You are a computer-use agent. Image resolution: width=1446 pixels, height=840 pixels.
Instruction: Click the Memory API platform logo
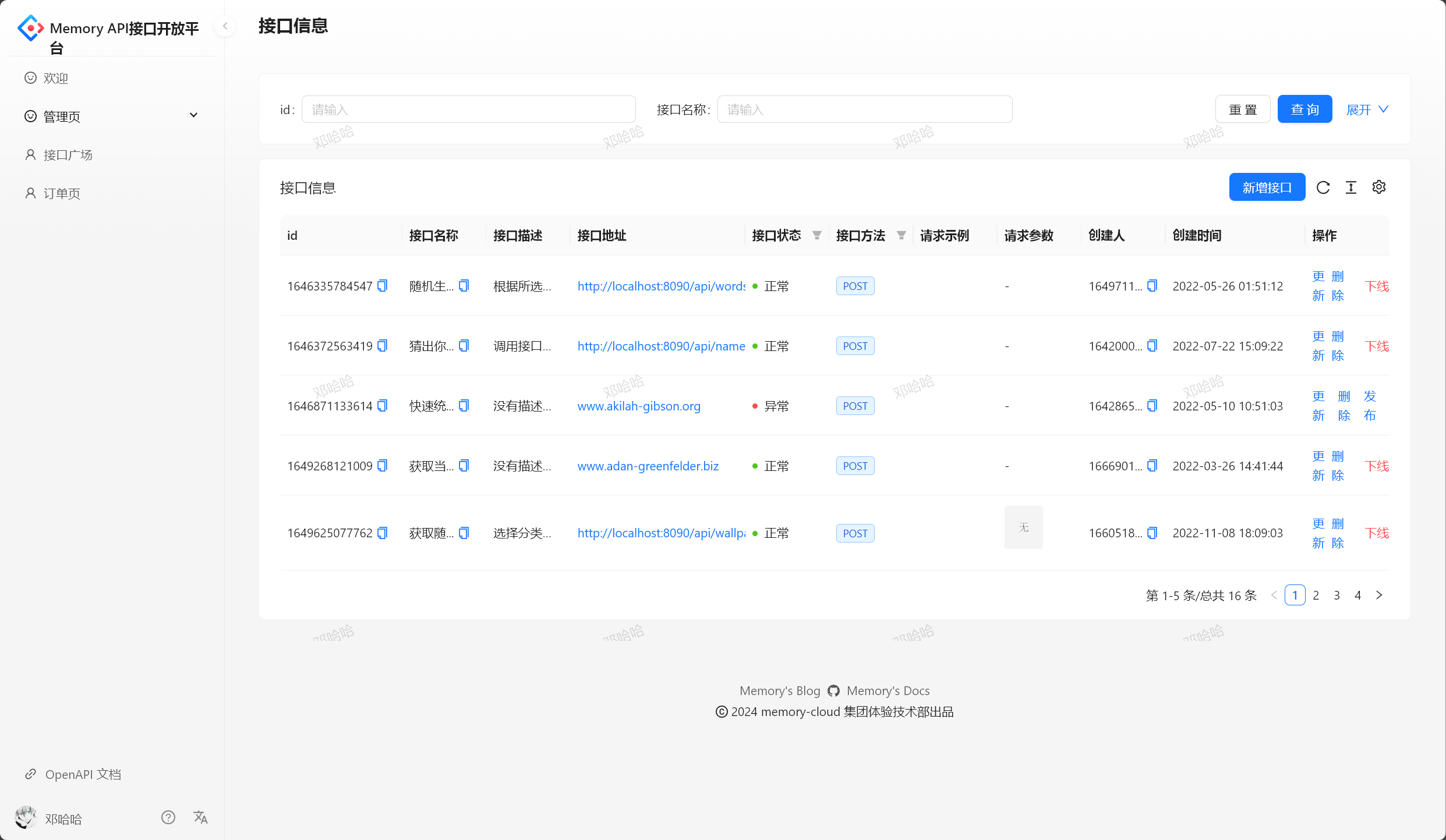pyautogui.click(x=31, y=28)
